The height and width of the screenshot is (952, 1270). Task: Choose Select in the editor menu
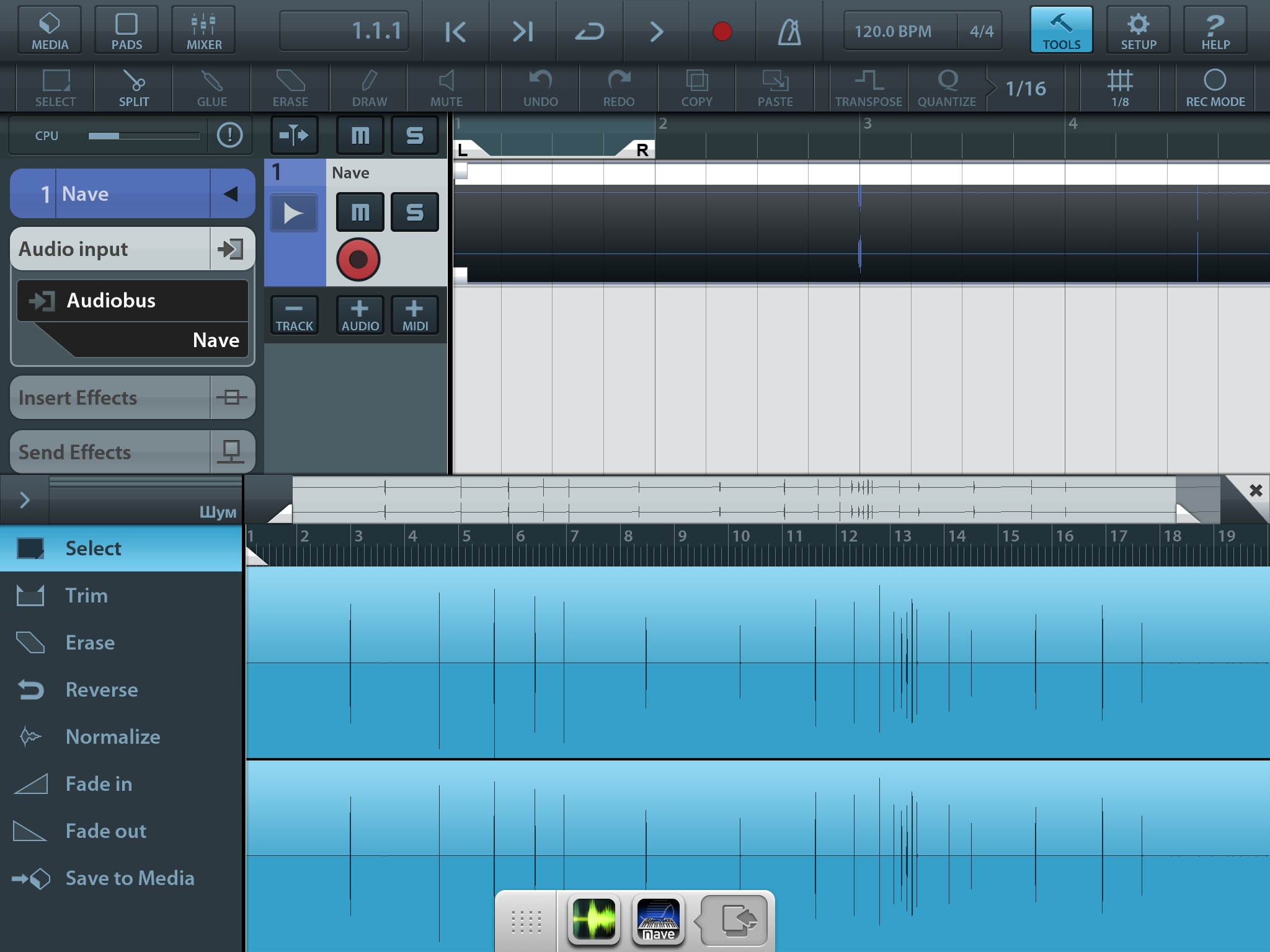point(121,548)
